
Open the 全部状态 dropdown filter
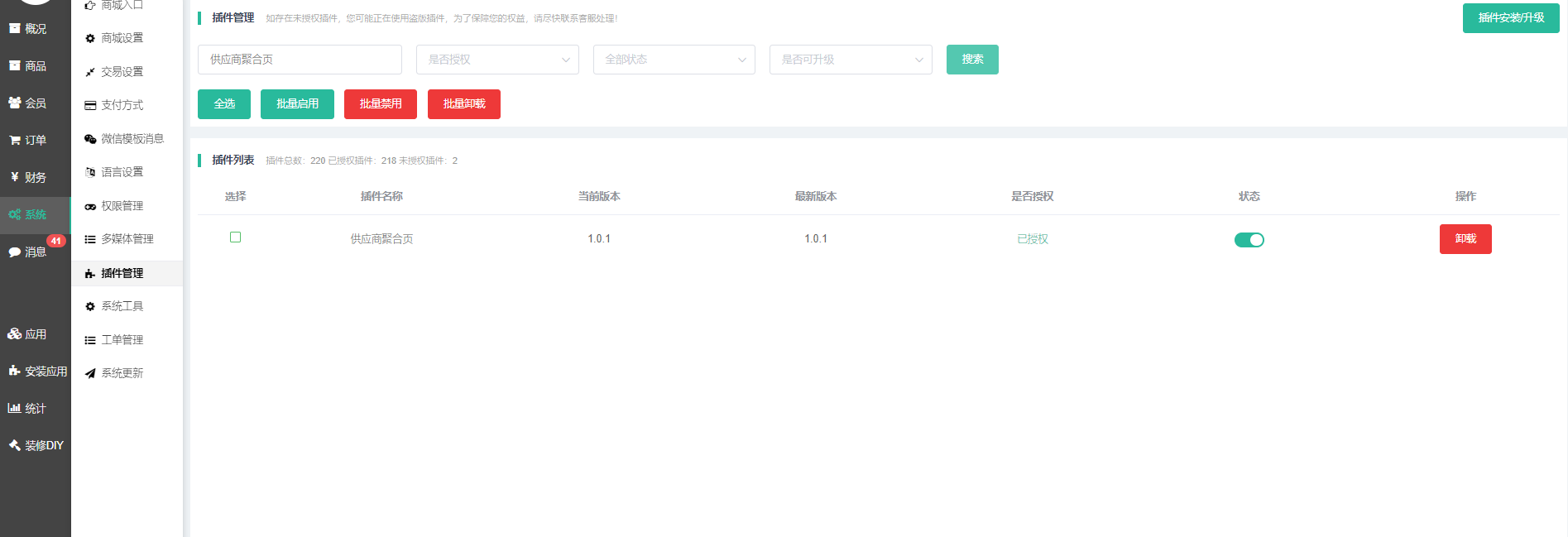[x=674, y=60]
